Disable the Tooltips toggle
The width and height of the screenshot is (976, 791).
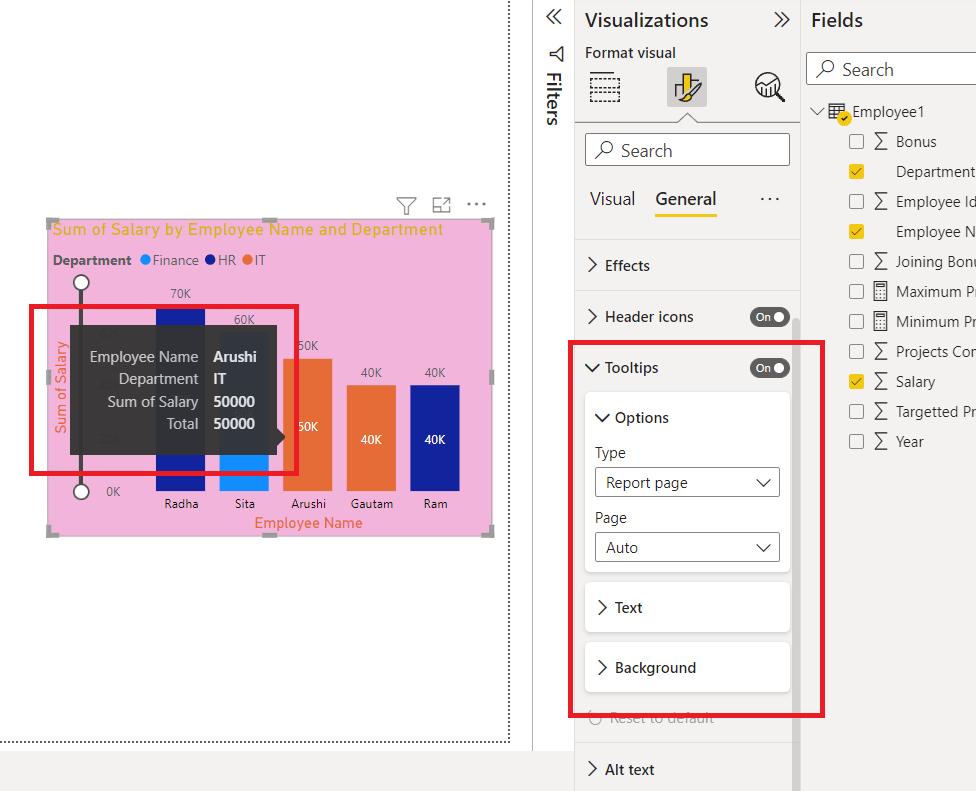pyautogui.click(x=769, y=368)
